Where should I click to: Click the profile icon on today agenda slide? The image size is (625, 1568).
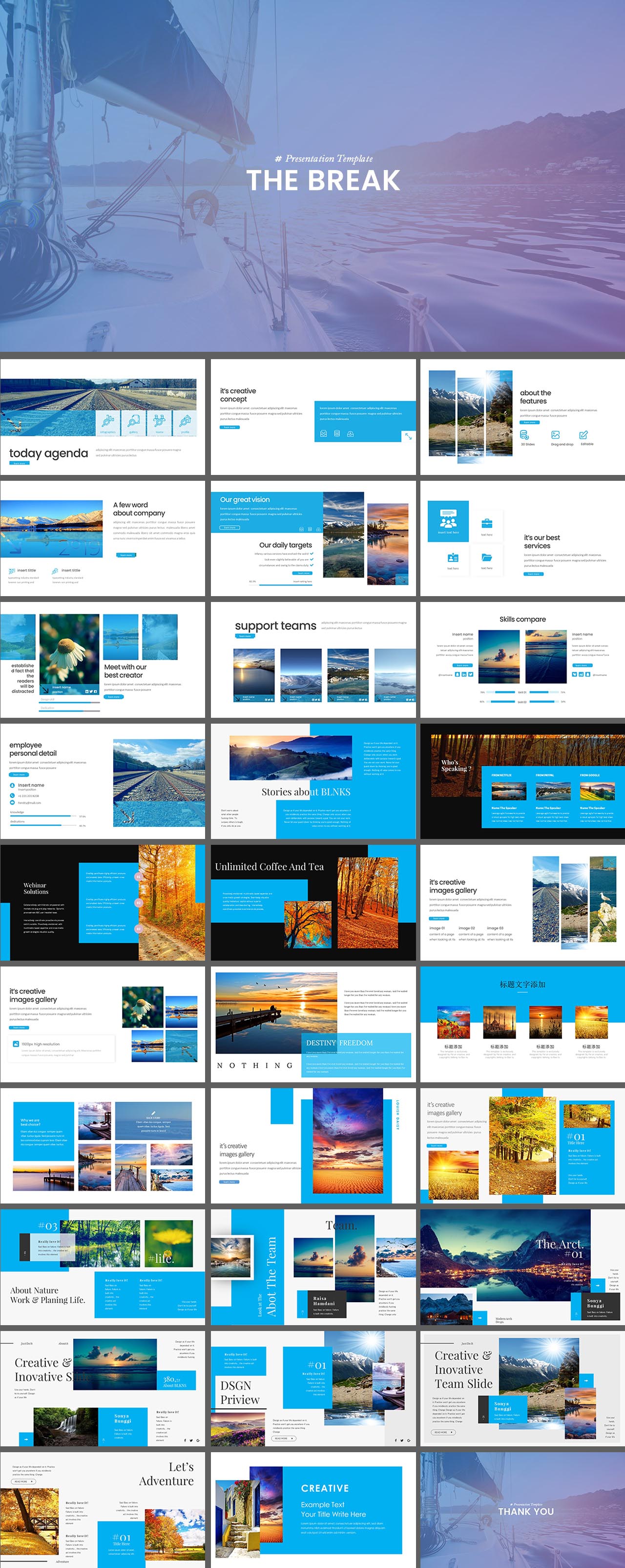[185, 421]
